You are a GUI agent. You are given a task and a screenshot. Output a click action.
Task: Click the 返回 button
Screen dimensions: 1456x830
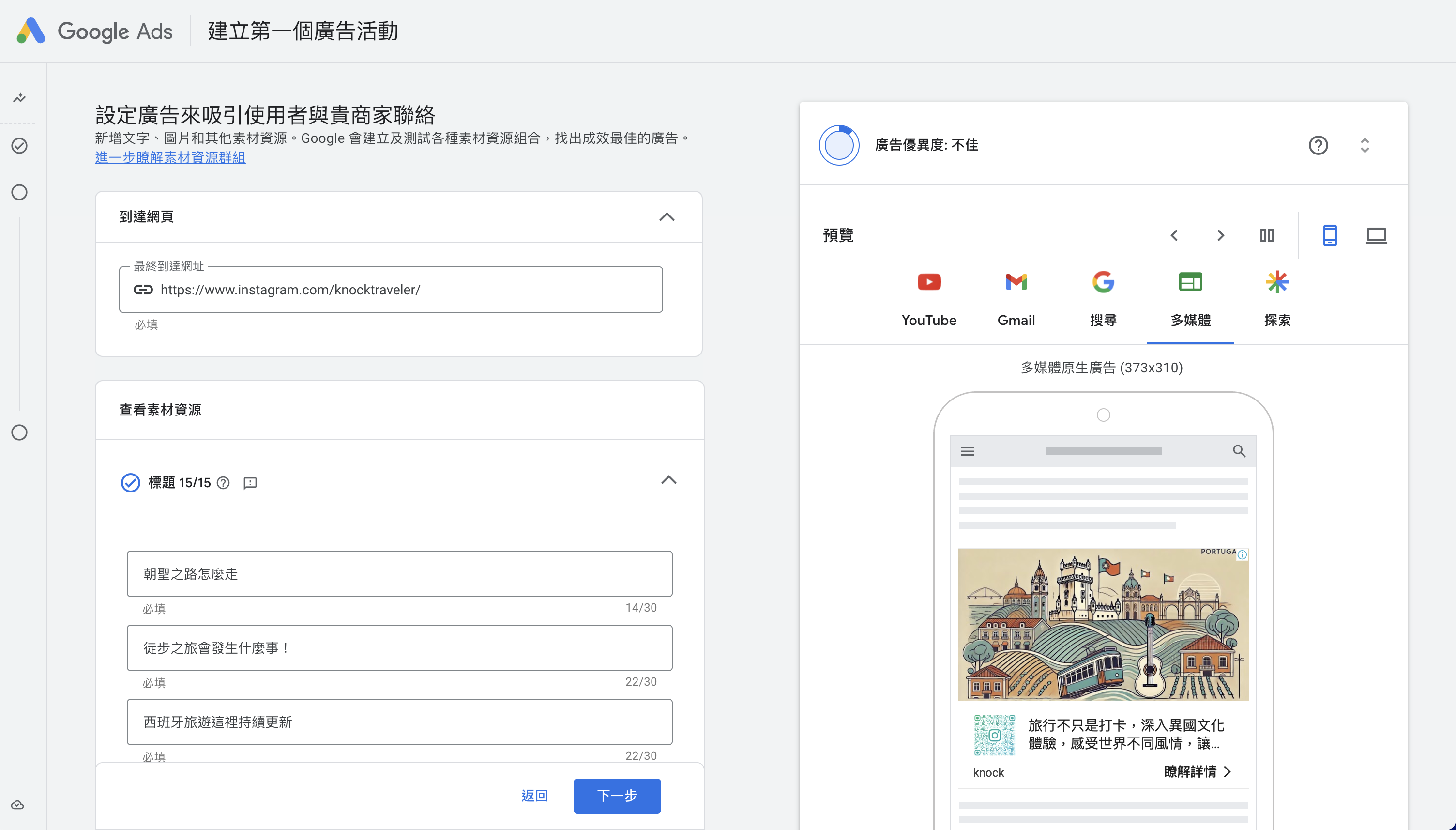coord(534,796)
